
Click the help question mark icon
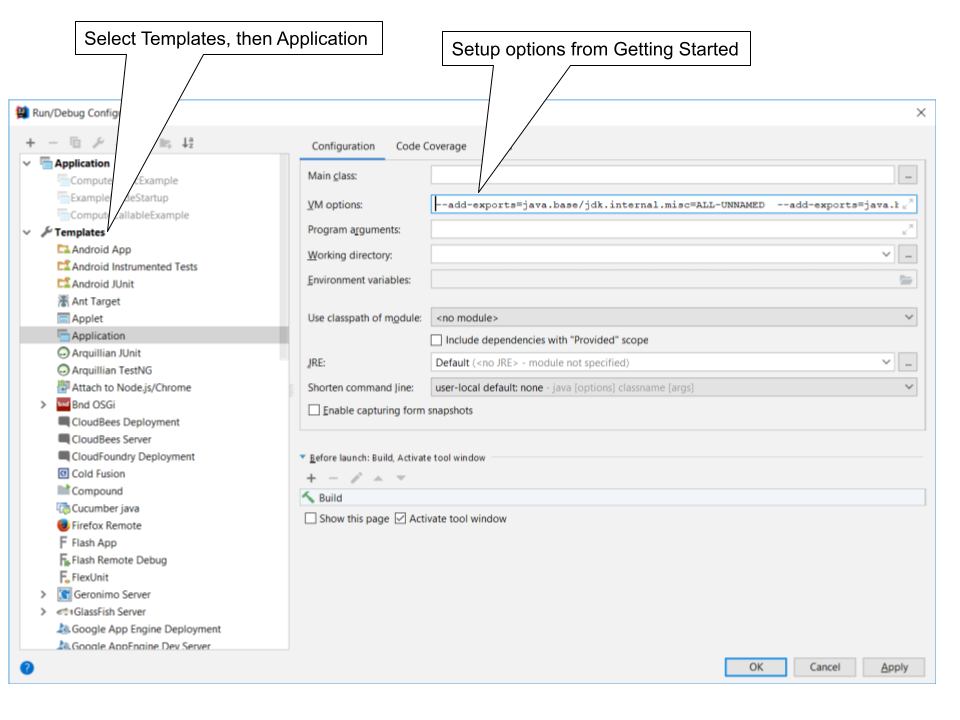click(25, 667)
